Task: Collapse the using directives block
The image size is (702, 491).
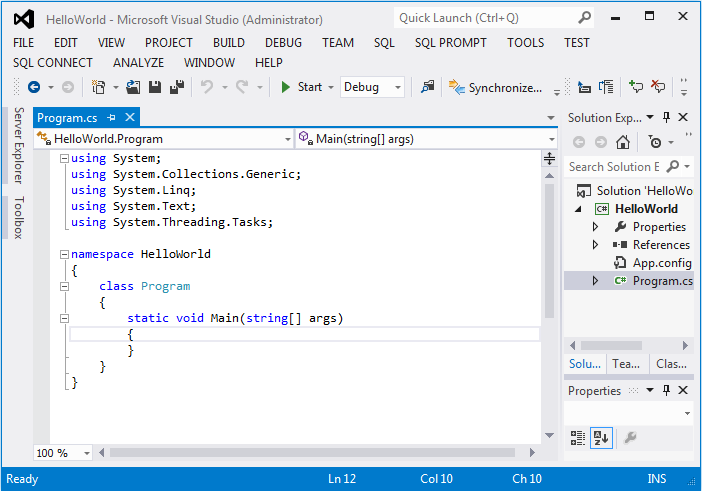Action: (64, 158)
